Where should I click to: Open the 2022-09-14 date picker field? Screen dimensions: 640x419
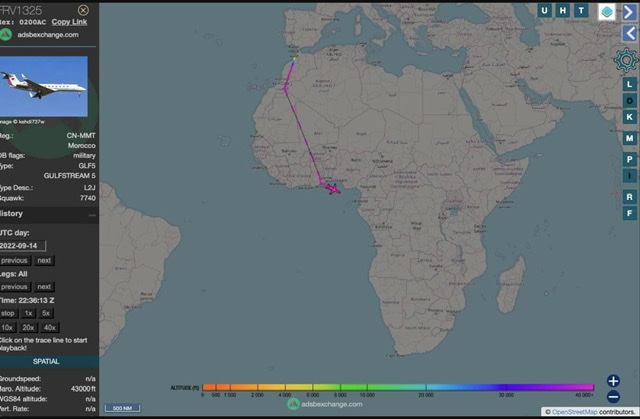pos(22,245)
